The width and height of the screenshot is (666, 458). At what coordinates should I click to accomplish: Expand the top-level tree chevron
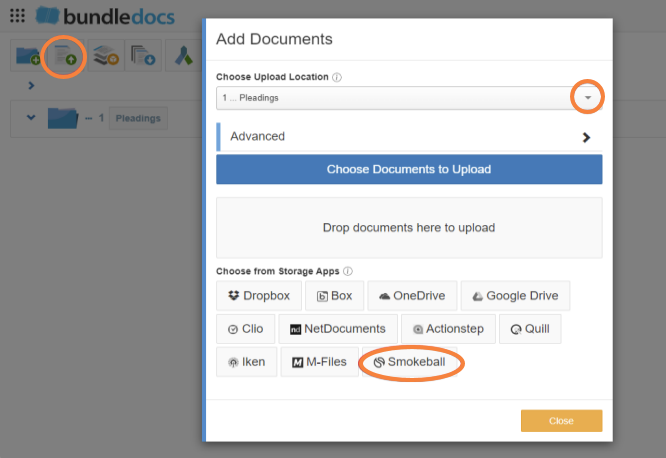click(31, 85)
